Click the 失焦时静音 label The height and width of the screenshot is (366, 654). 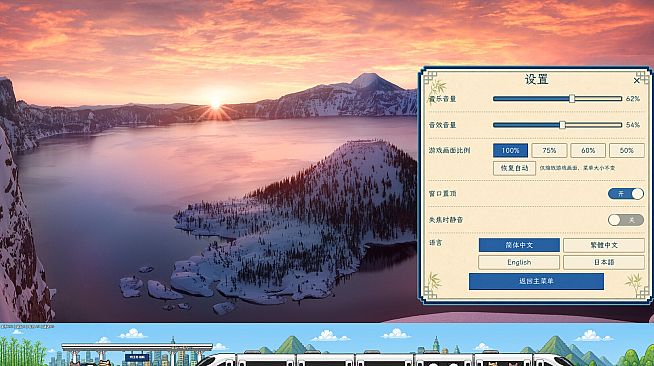(x=446, y=220)
